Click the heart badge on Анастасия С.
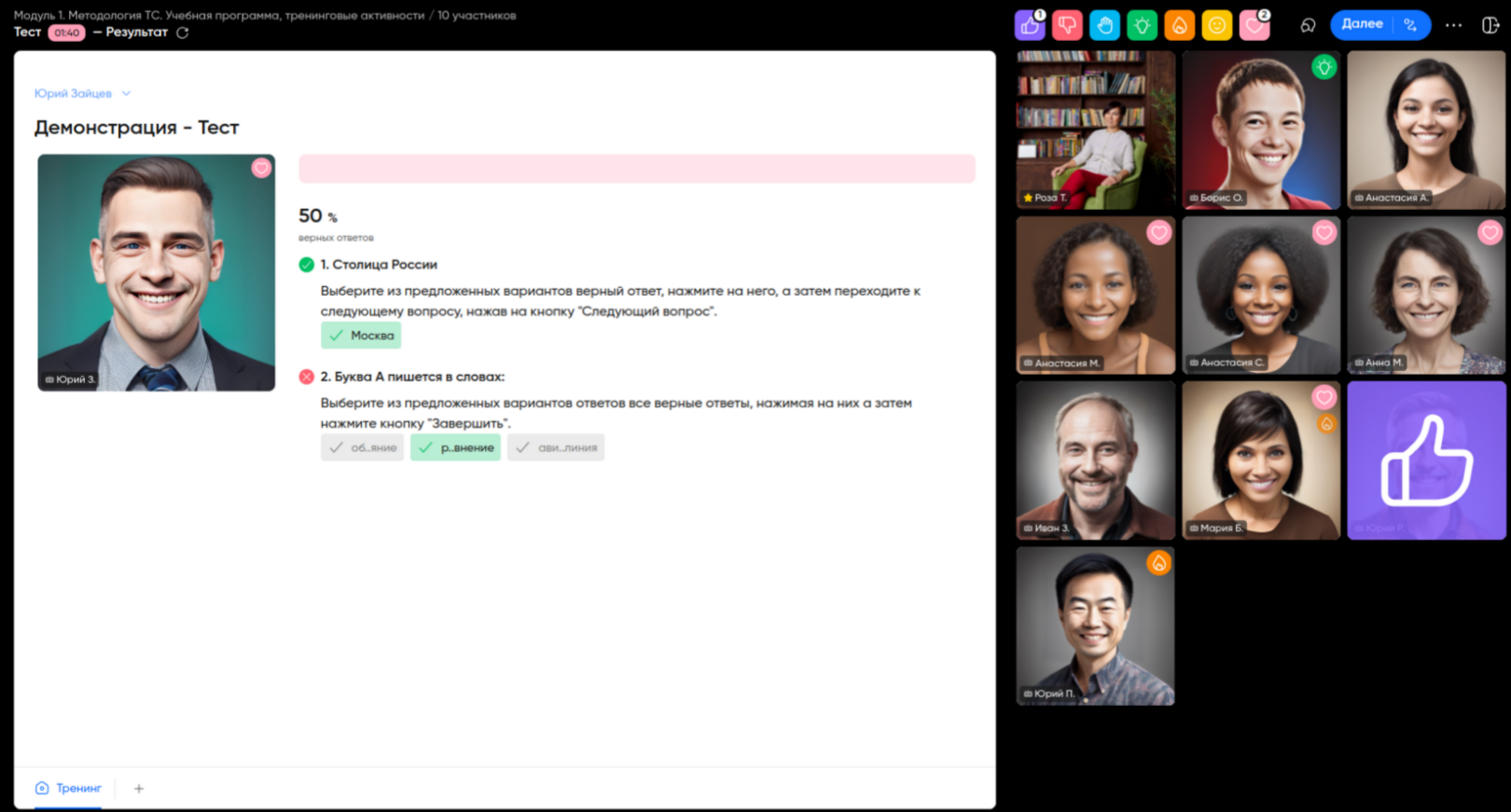The height and width of the screenshot is (812, 1511). (x=1324, y=233)
